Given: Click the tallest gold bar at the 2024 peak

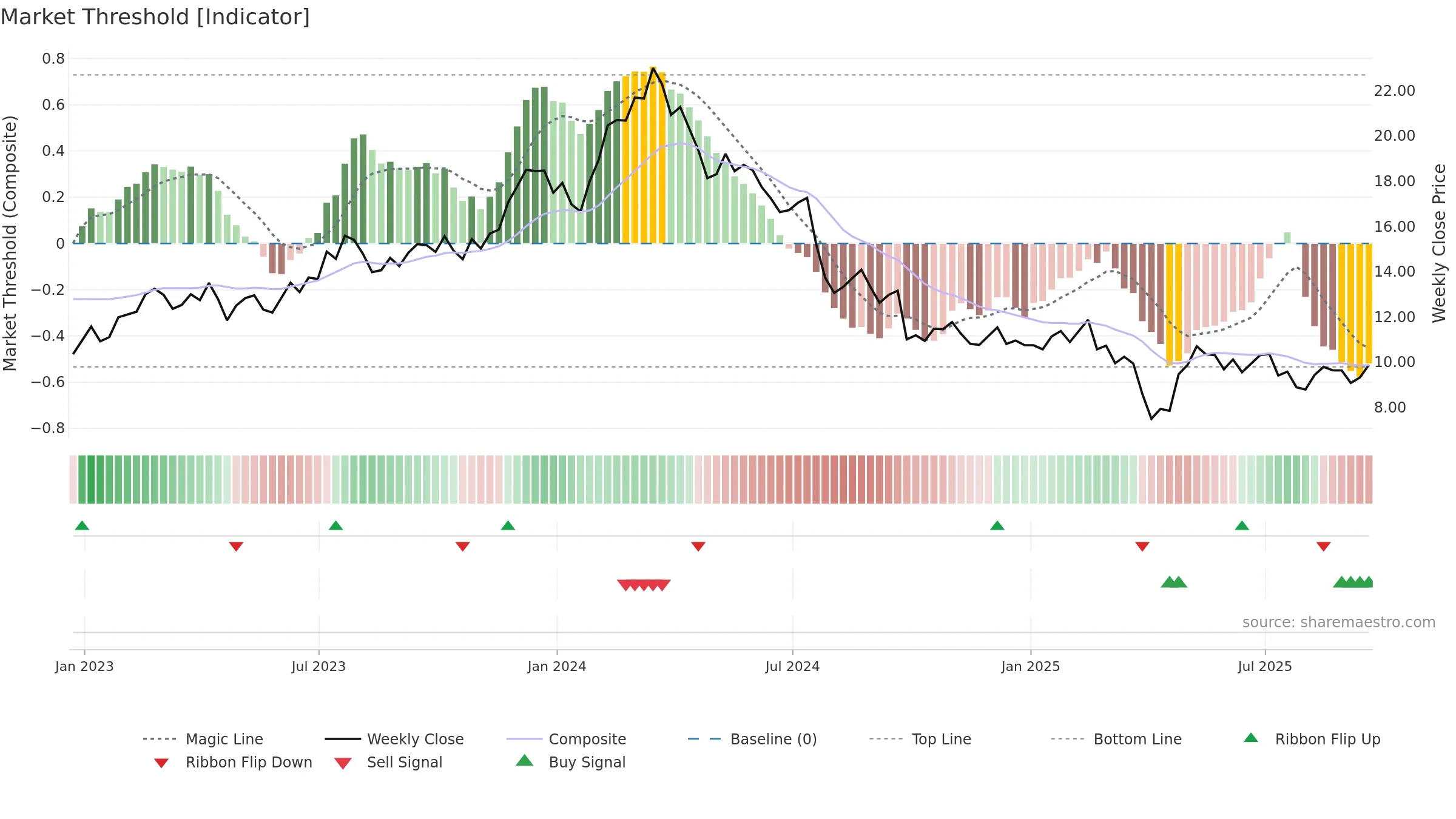Looking at the screenshot, I should (x=653, y=155).
